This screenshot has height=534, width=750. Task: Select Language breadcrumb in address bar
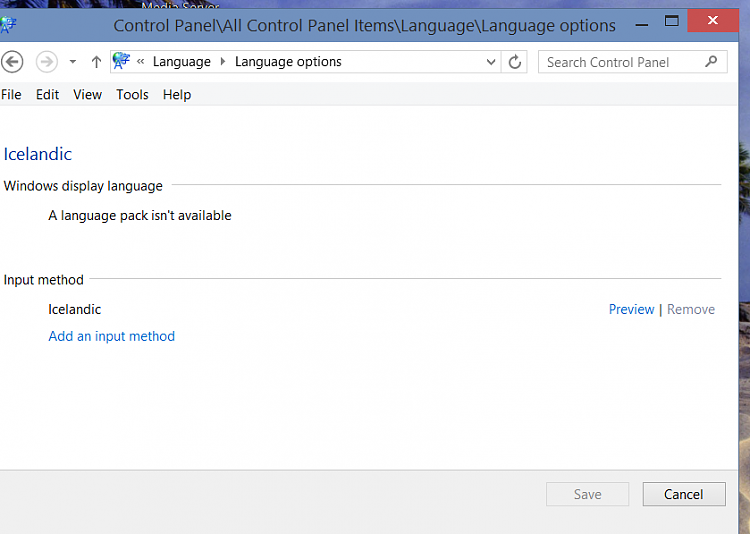point(182,62)
